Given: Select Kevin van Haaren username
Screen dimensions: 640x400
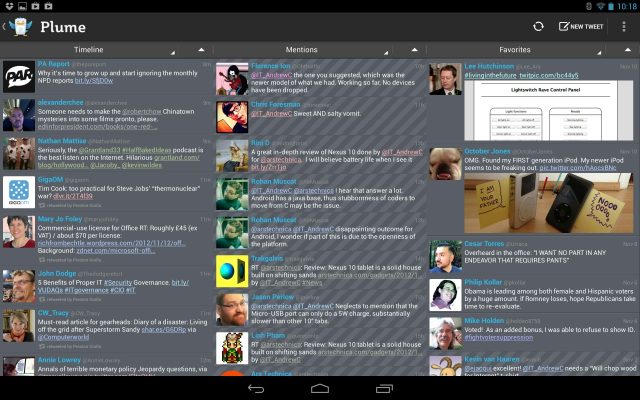Looking at the screenshot, I should pos(492,359).
